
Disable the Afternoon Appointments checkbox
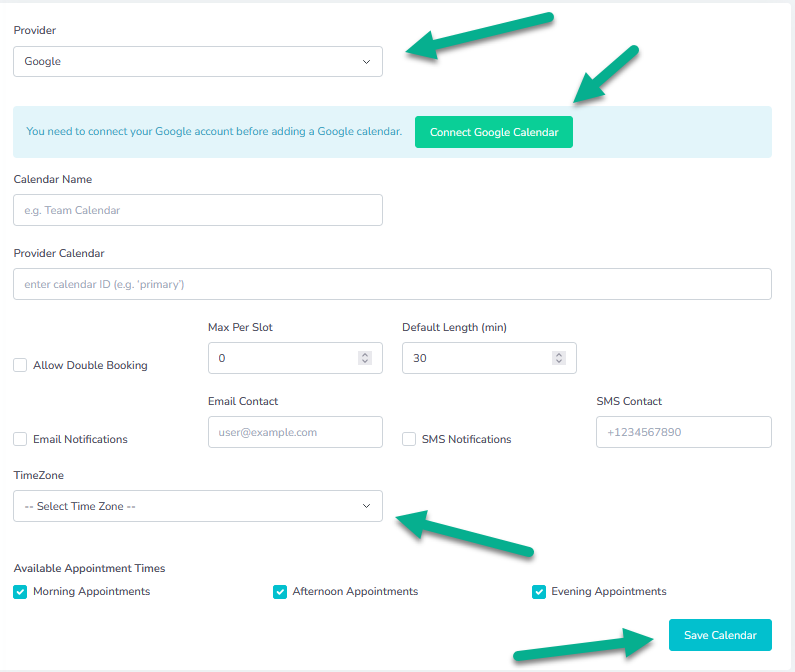coord(280,591)
